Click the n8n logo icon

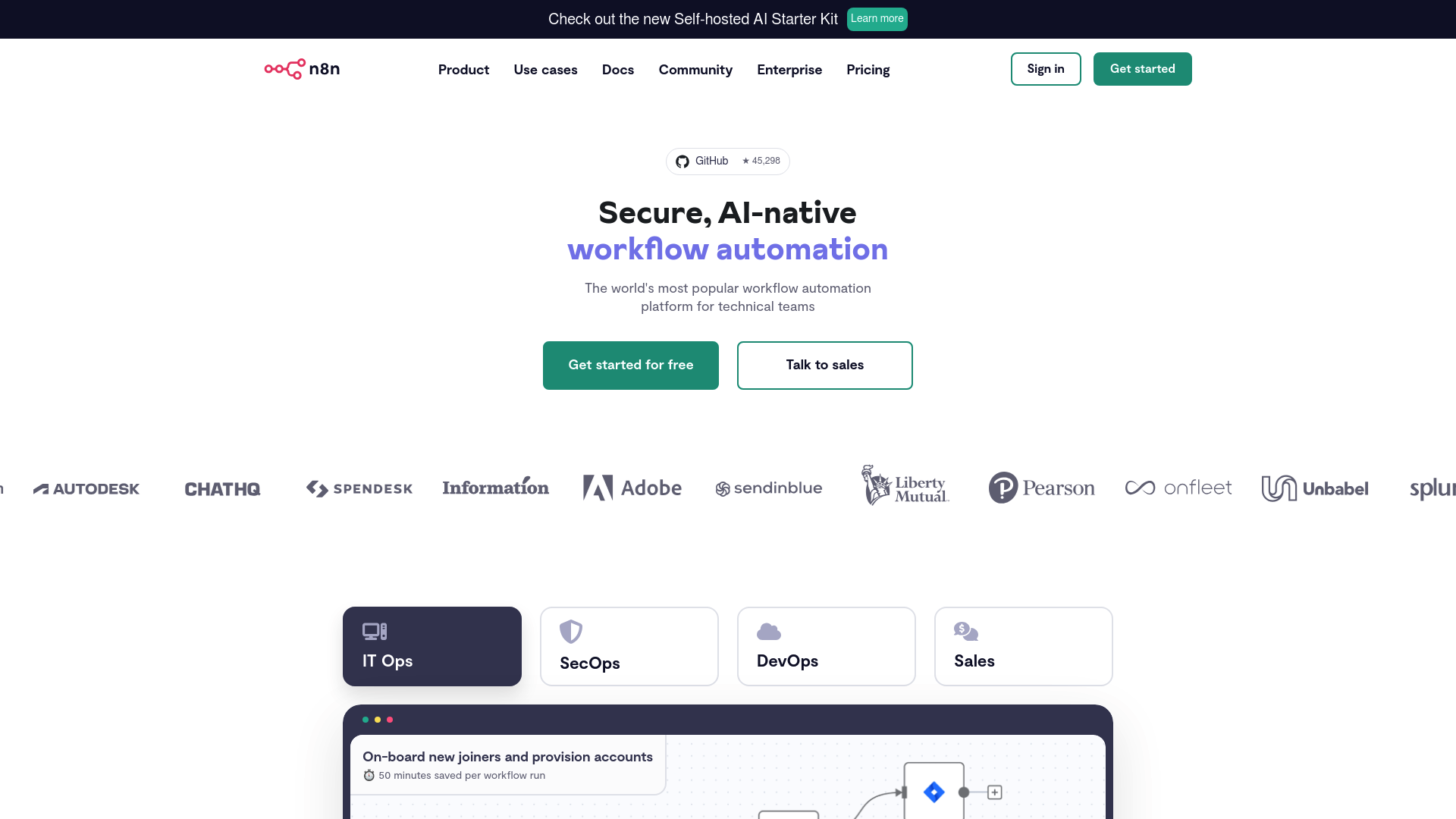285,69
